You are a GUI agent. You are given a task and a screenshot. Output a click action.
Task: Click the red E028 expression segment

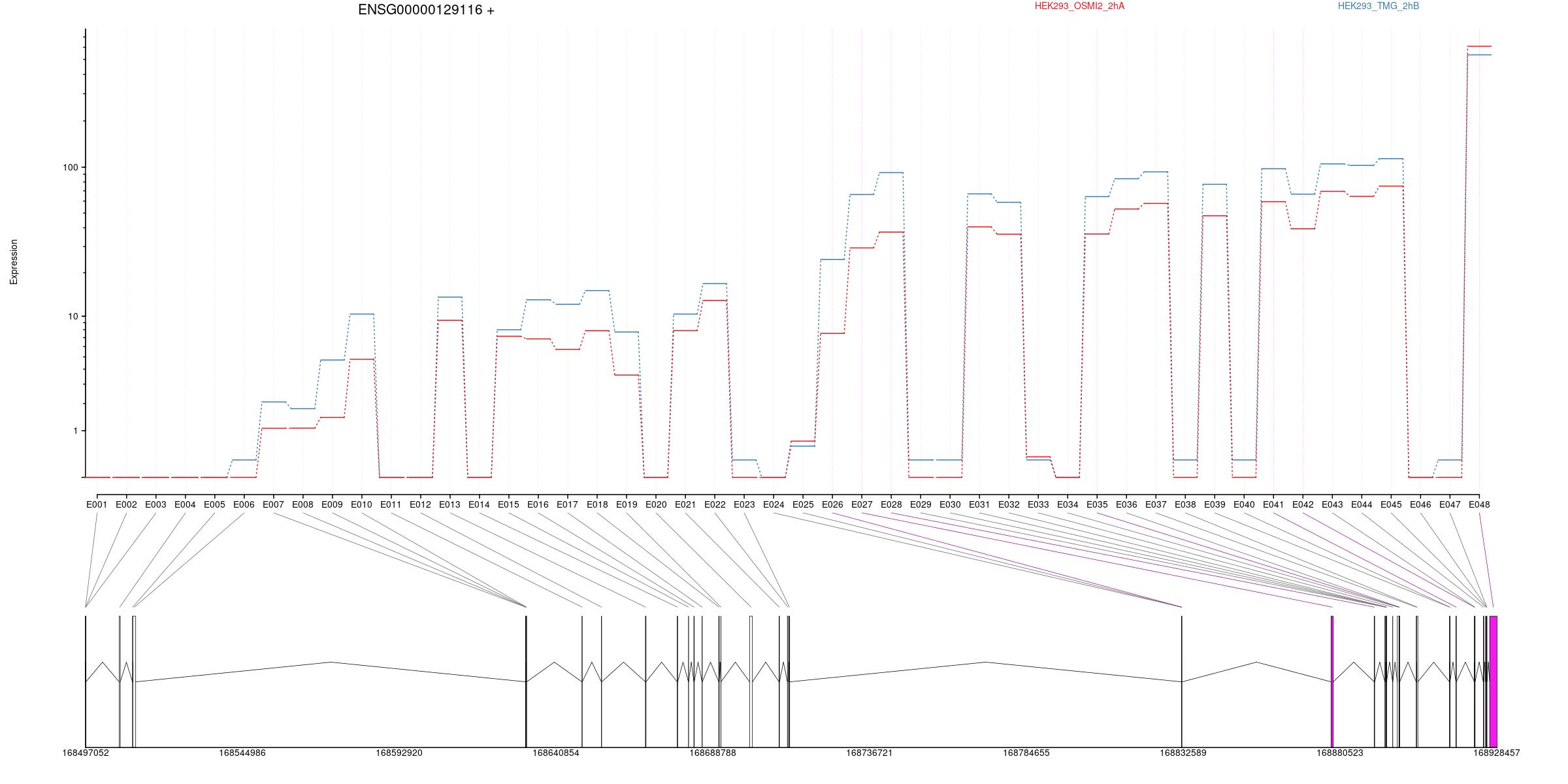pyautogui.click(x=891, y=232)
